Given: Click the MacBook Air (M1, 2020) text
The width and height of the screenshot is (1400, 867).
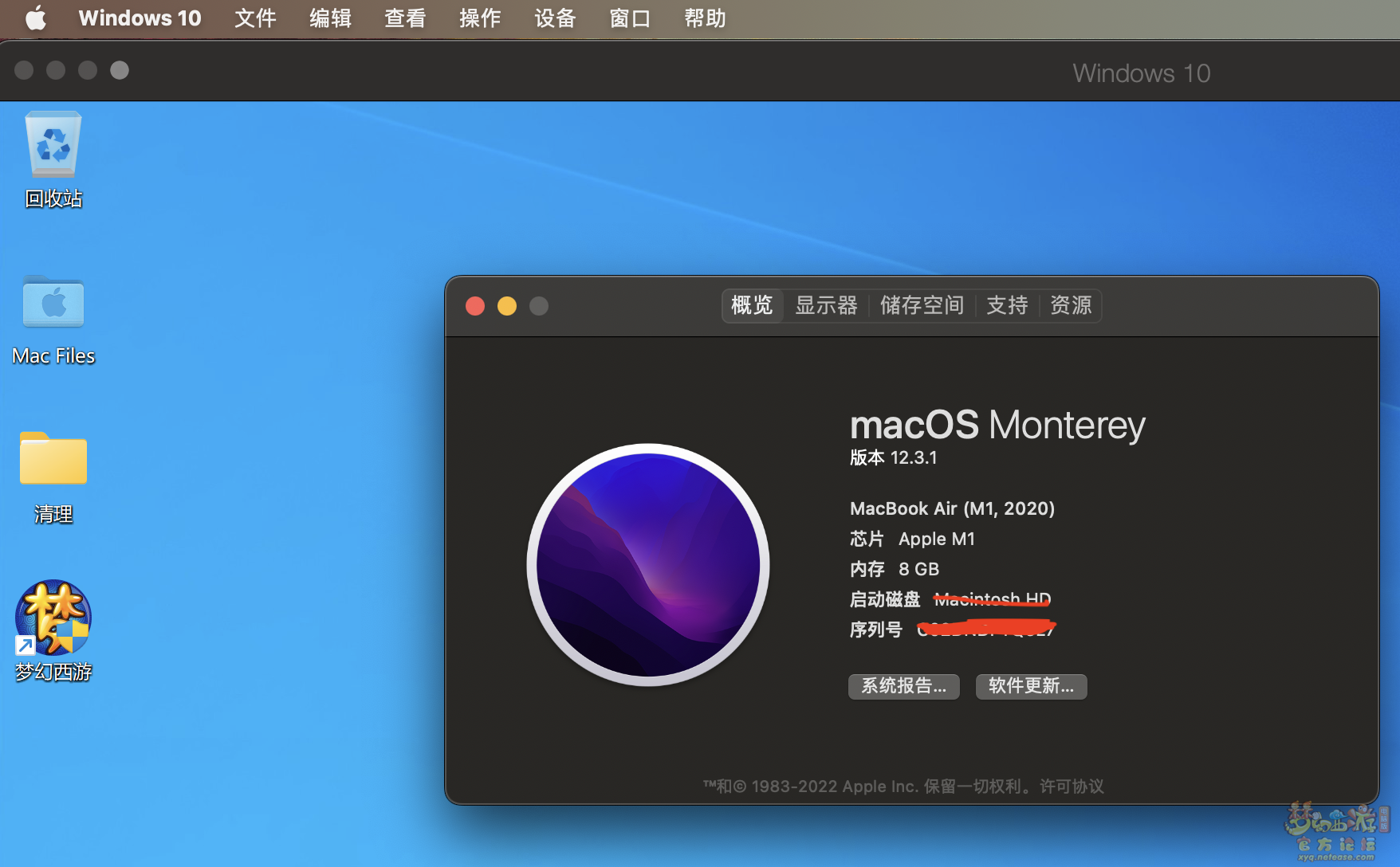Looking at the screenshot, I should click(953, 508).
